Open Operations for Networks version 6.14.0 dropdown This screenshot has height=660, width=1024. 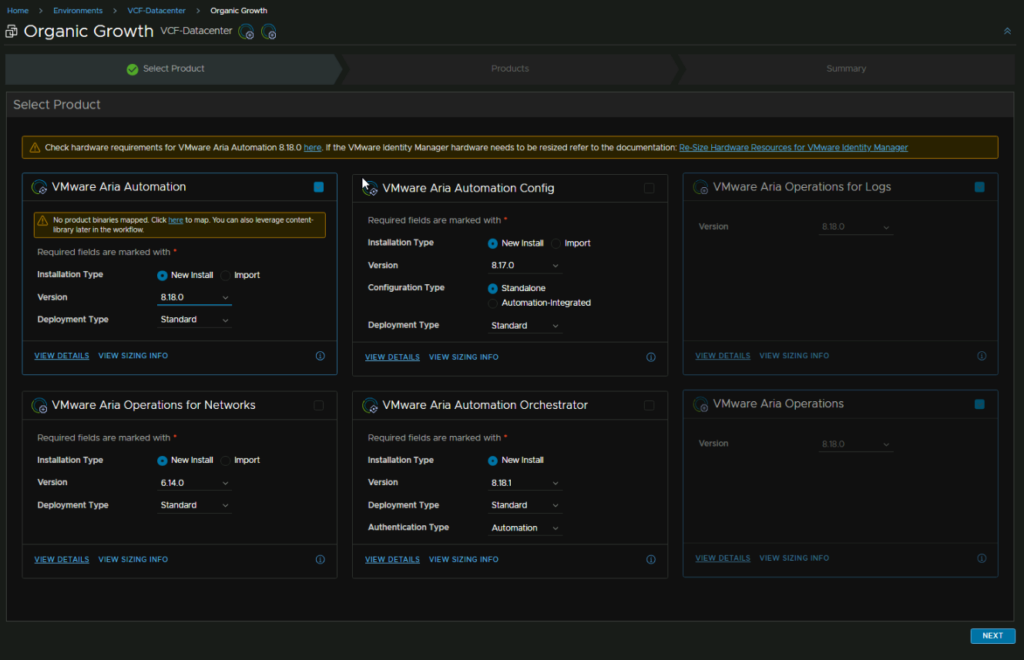click(x=194, y=482)
